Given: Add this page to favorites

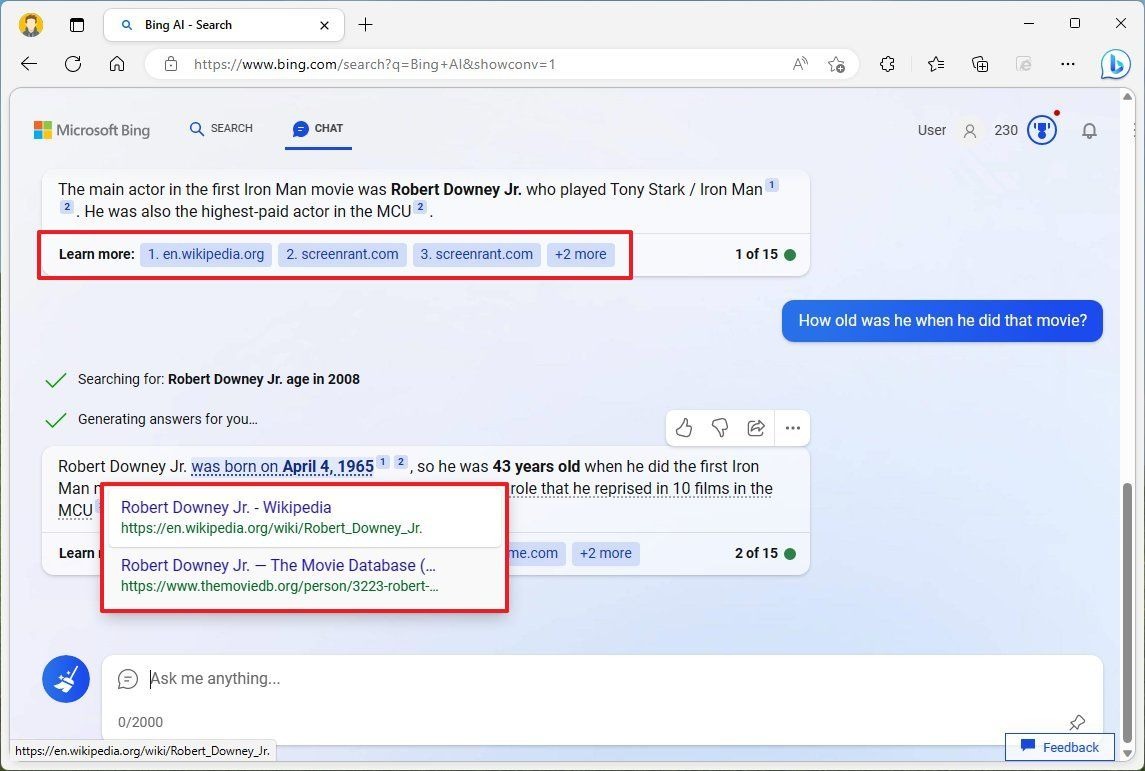Looking at the screenshot, I should click(837, 64).
